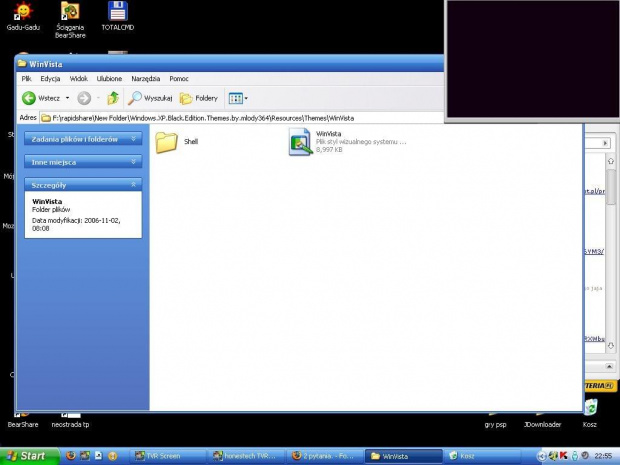Click the '8,997 KB' file size text

pyautogui.click(x=329, y=150)
